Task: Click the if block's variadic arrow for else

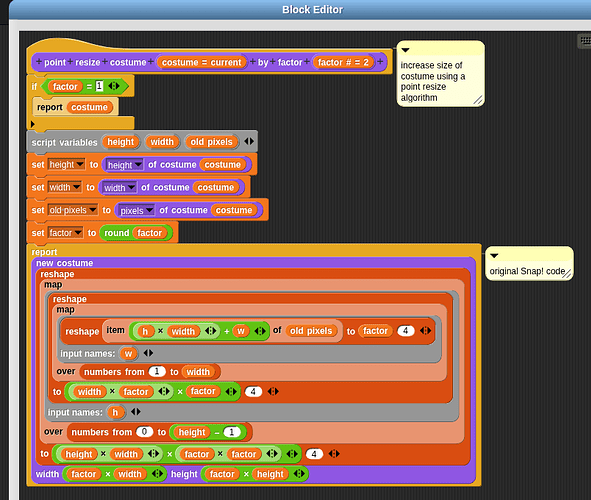Action: 33,124
